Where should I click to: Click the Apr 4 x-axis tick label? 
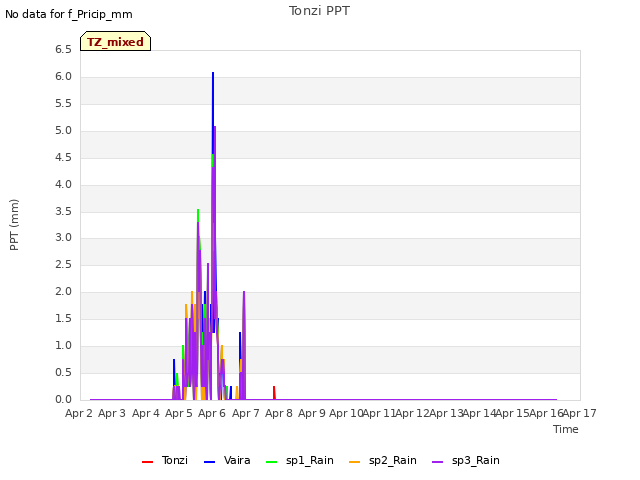[146, 413]
